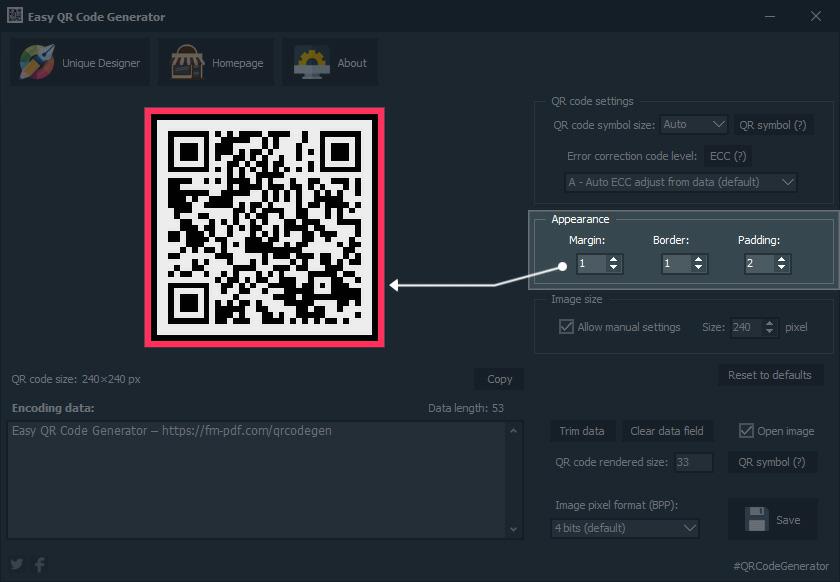Open the Image pixel format dropdown
Image resolution: width=840 pixels, height=582 pixels.
pos(625,528)
